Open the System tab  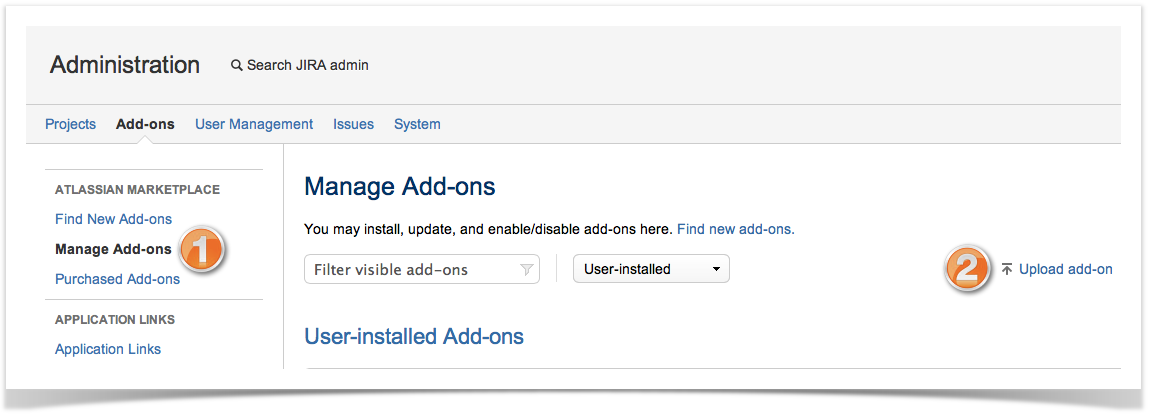point(417,124)
